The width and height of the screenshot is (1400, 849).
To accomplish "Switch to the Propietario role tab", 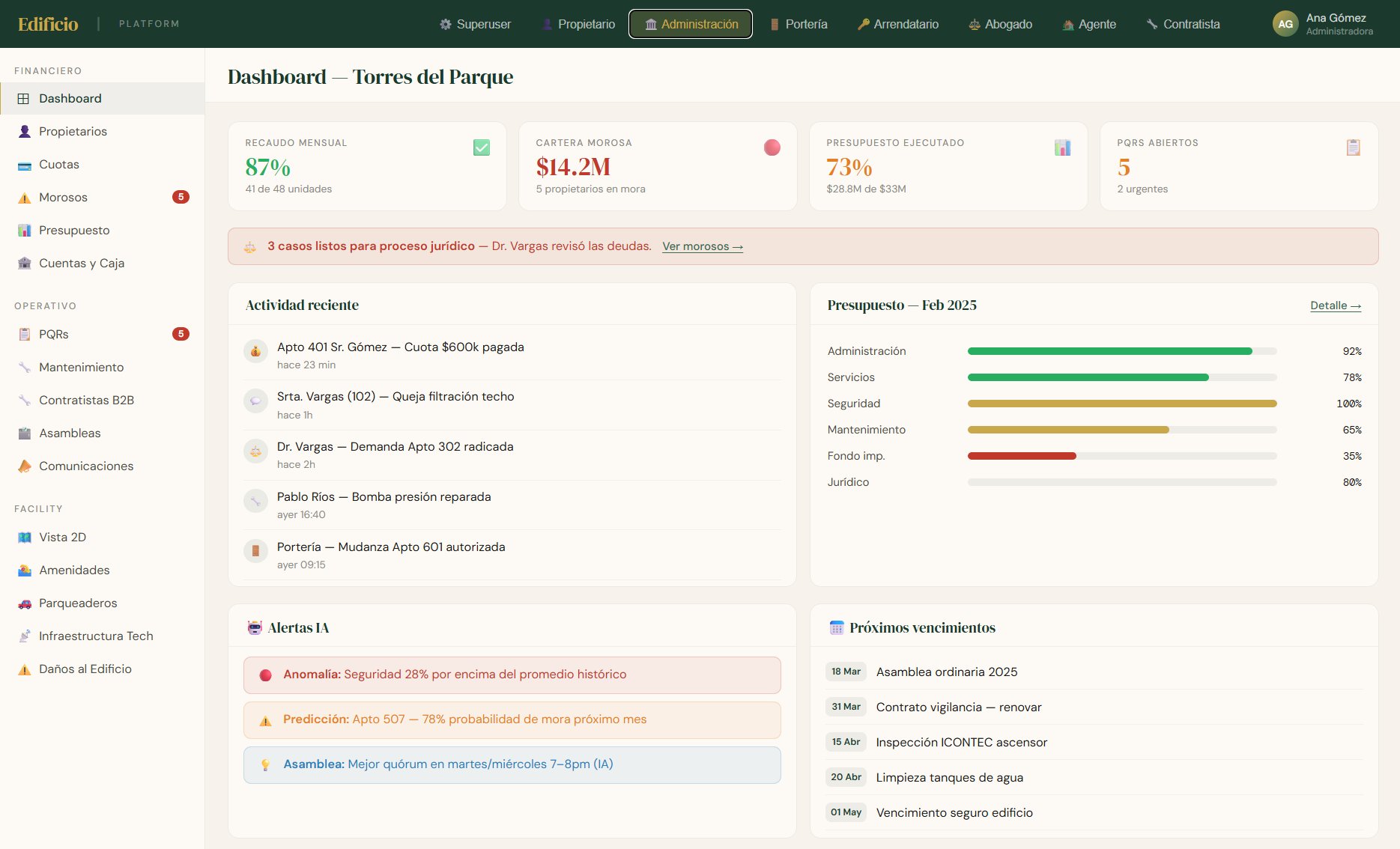I will (x=578, y=24).
